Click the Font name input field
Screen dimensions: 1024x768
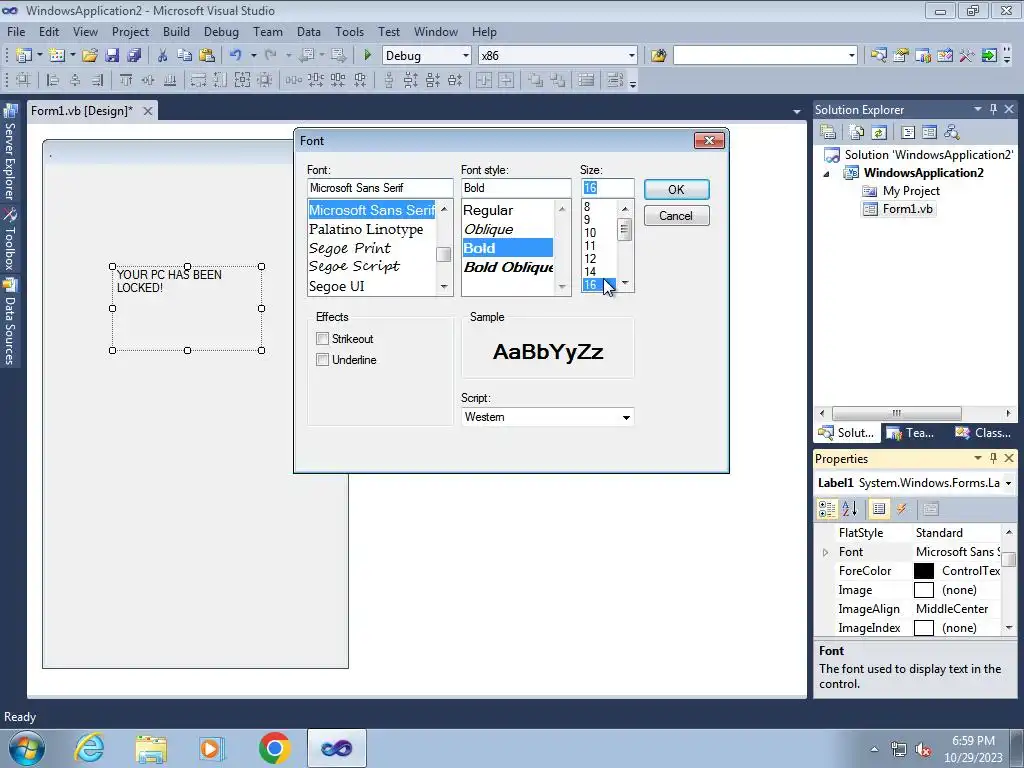tap(380, 188)
